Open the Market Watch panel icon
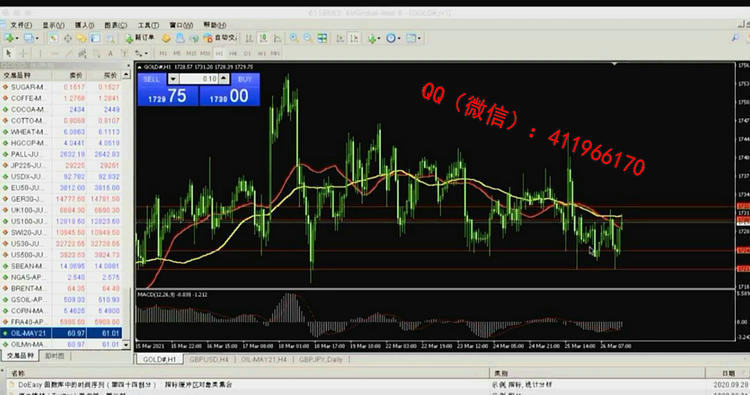 tap(54, 38)
